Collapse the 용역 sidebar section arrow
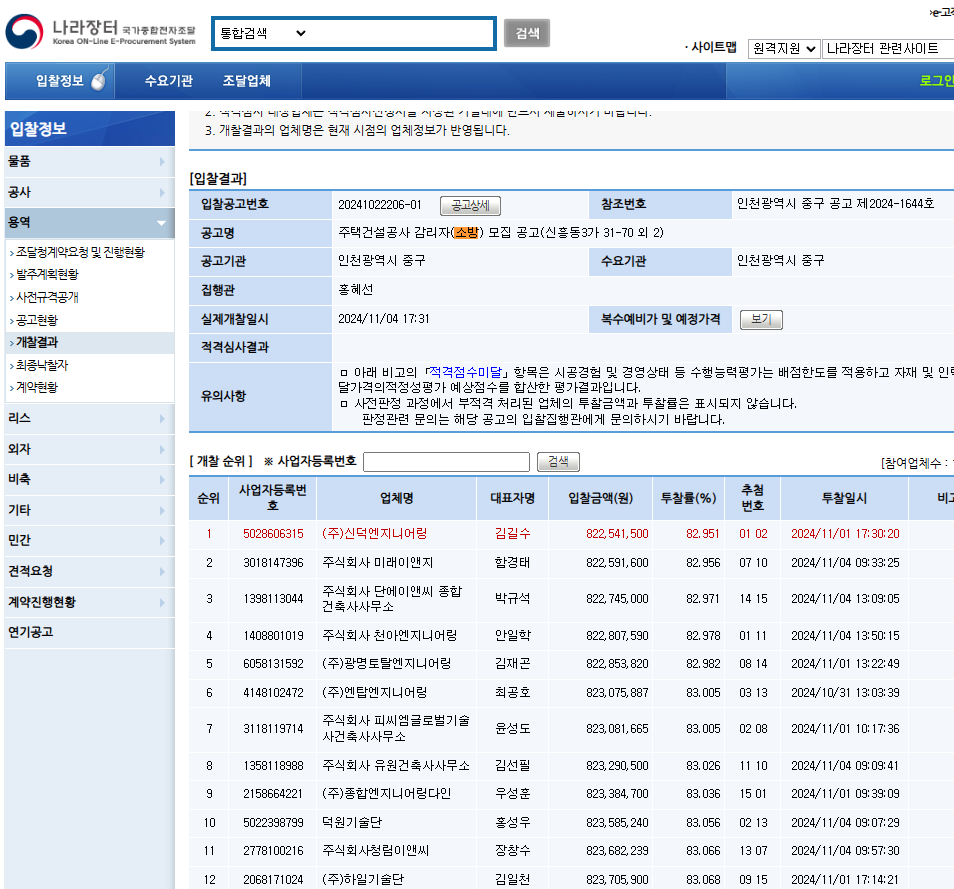 (161, 223)
